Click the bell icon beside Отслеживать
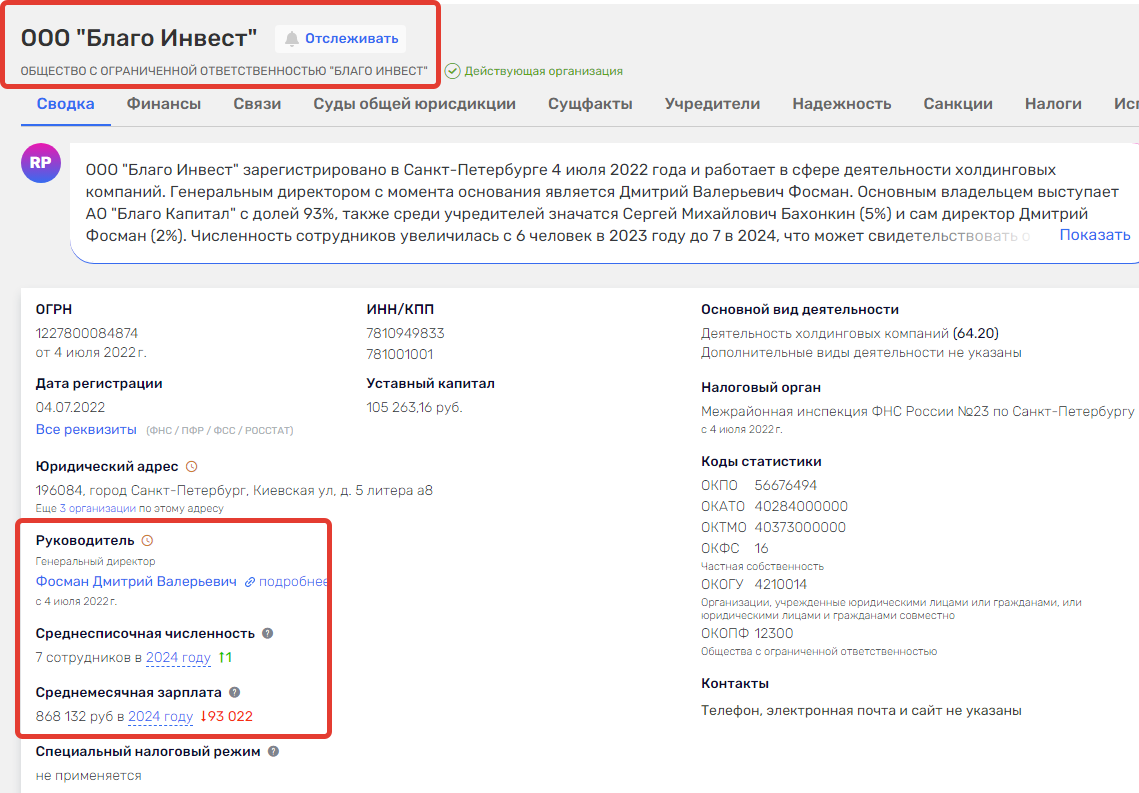Screen dimensions: 1139x793 click(292, 39)
